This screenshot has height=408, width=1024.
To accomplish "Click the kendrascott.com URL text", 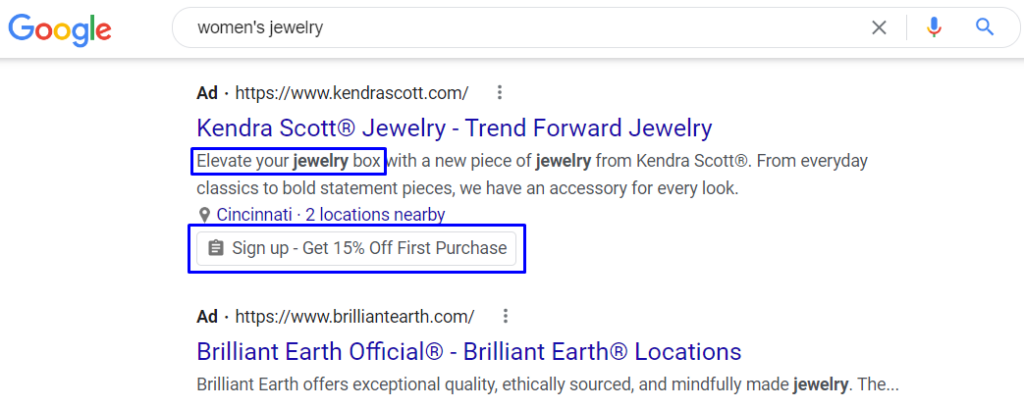I will coord(351,93).
